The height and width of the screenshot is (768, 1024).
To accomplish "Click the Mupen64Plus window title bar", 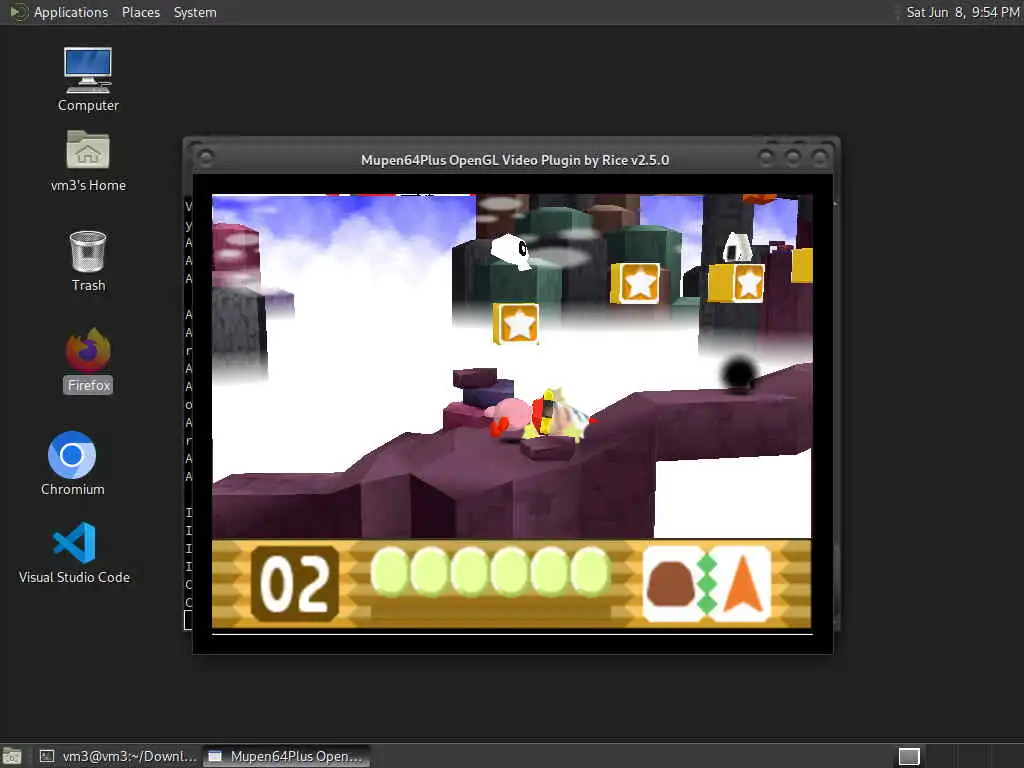I will [x=515, y=160].
